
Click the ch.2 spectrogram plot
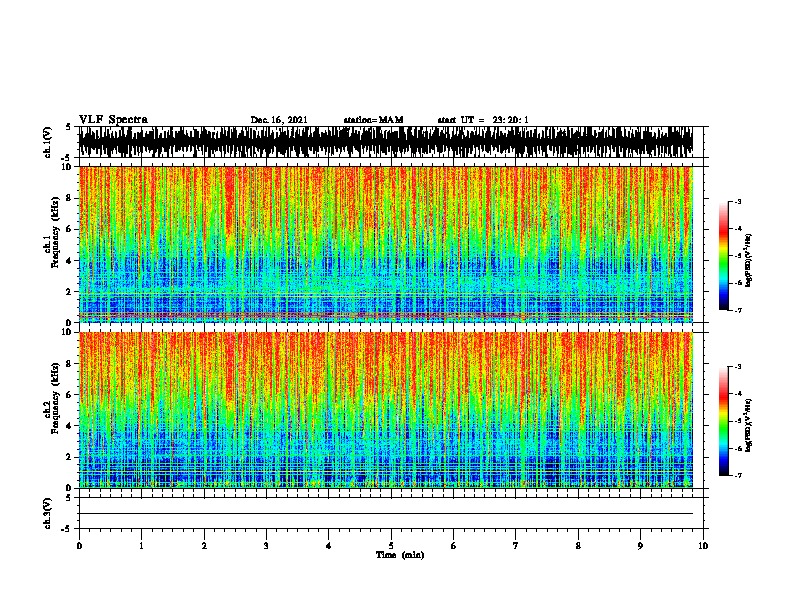coord(386,410)
